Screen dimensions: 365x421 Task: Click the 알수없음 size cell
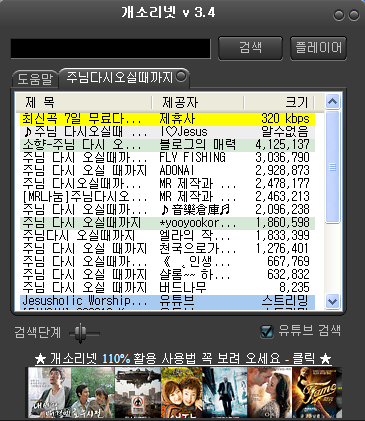tap(285, 132)
